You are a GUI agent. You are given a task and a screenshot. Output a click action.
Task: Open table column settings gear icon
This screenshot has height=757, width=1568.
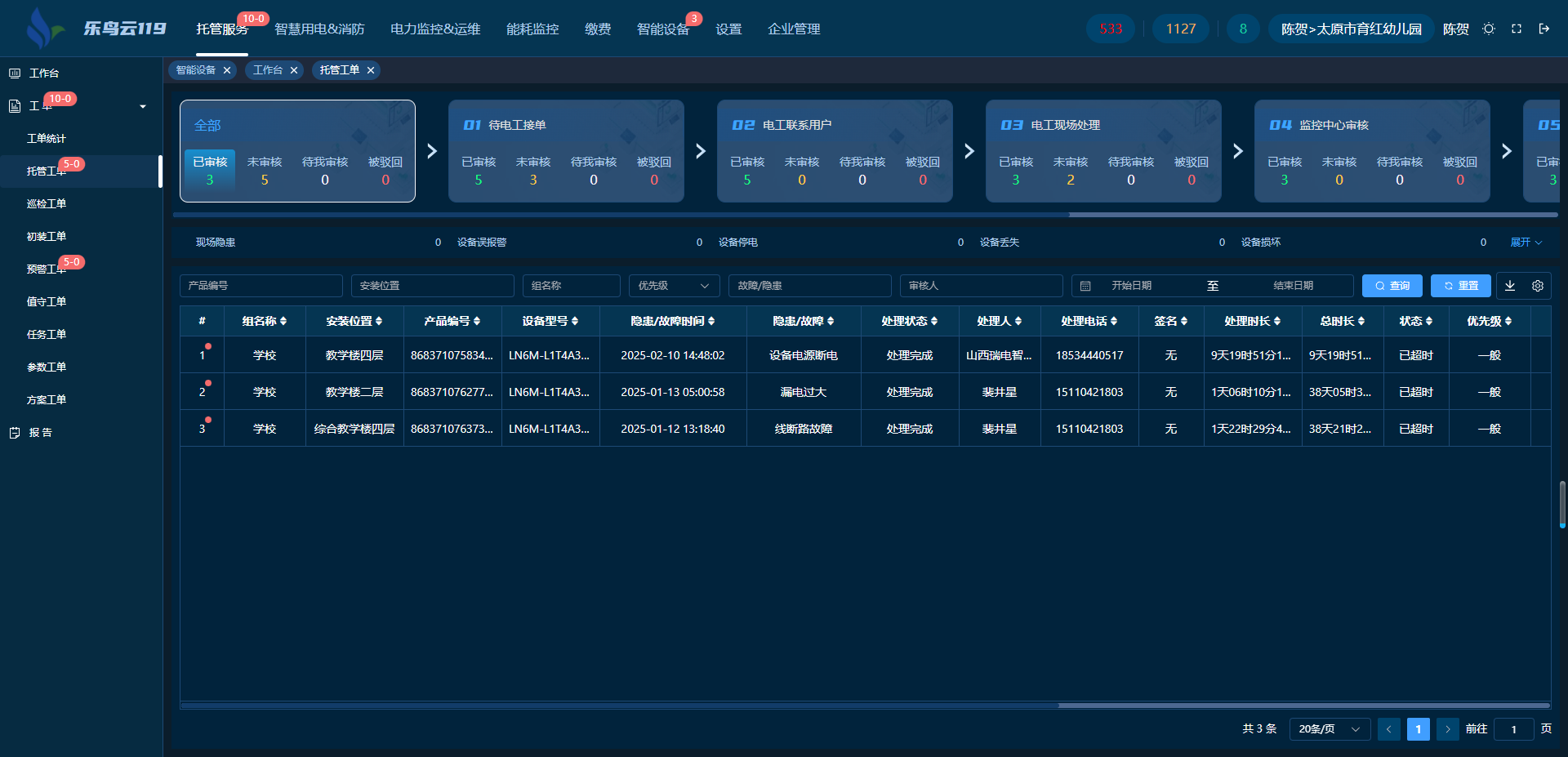[x=1538, y=286]
